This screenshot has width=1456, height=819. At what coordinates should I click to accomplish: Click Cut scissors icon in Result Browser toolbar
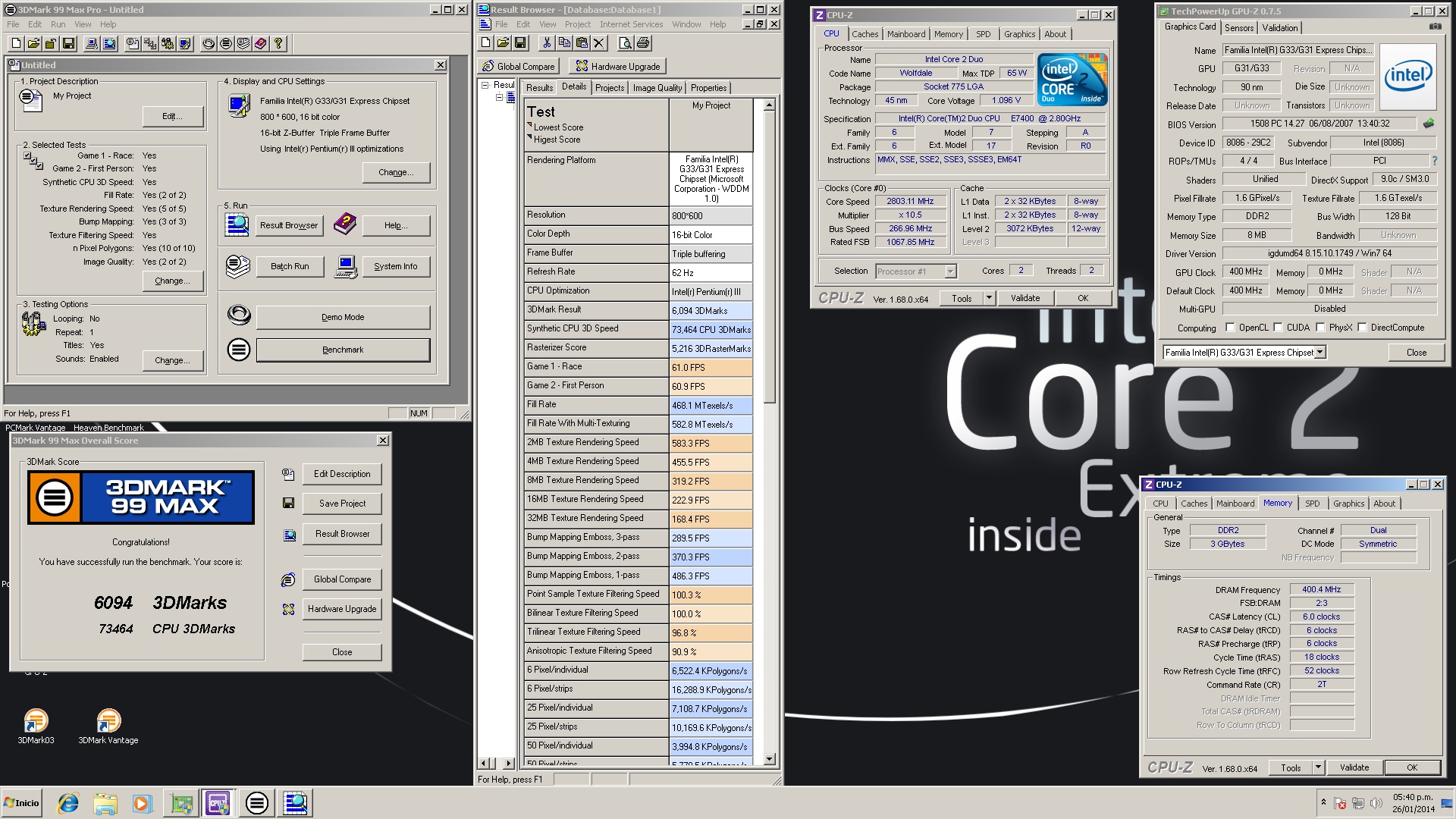(x=546, y=43)
